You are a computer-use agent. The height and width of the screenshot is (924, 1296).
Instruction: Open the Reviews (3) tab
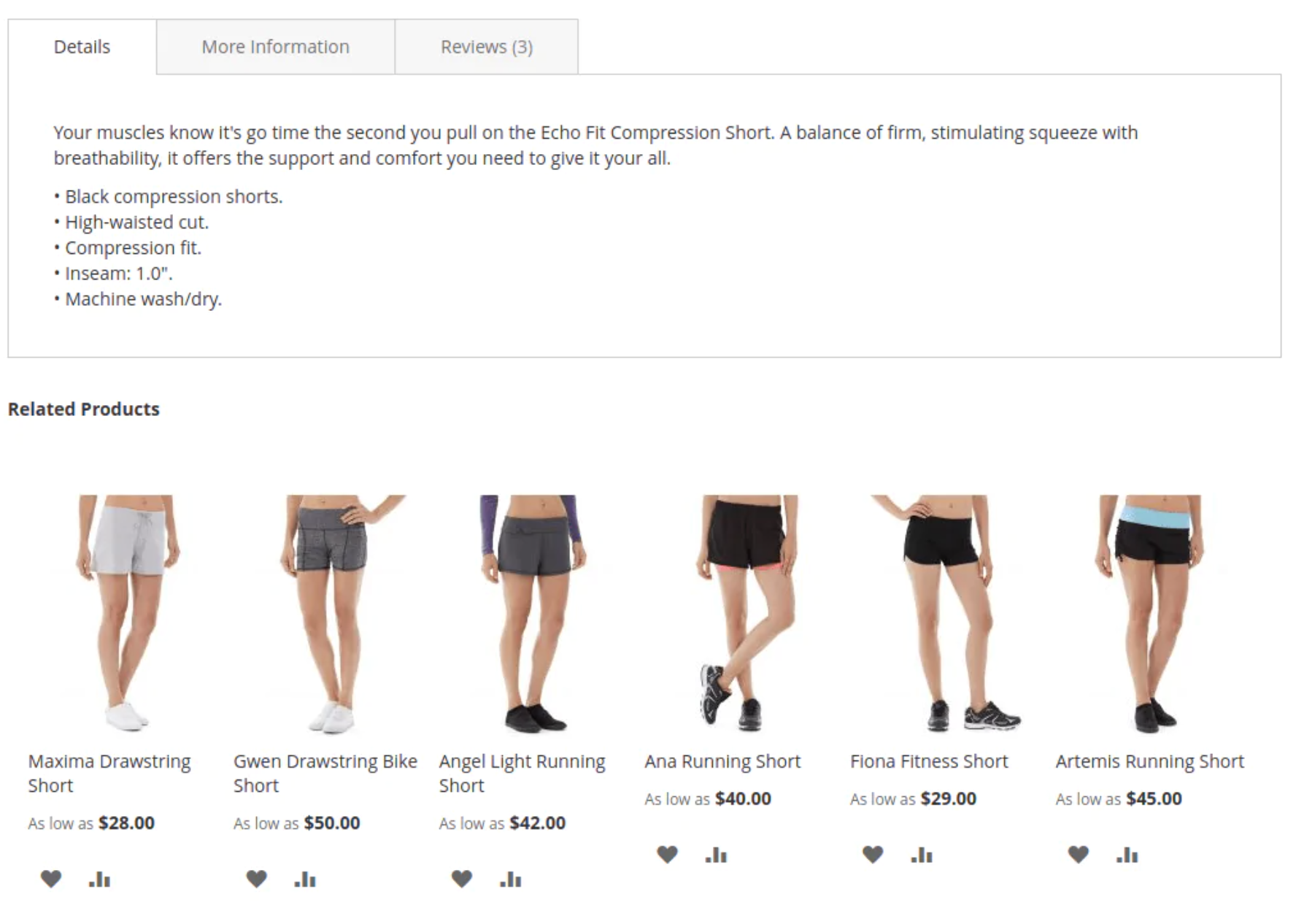click(487, 47)
